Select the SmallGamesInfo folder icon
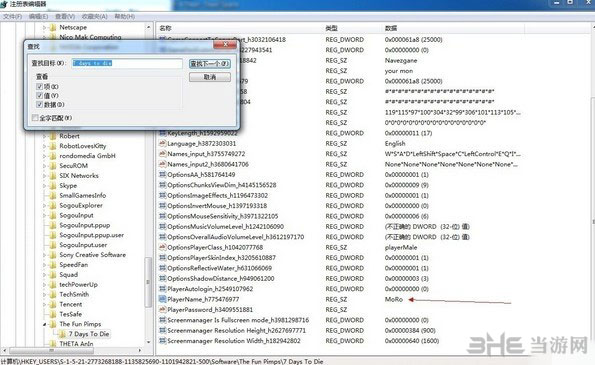This screenshot has height=365, width=595. pos(53,195)
